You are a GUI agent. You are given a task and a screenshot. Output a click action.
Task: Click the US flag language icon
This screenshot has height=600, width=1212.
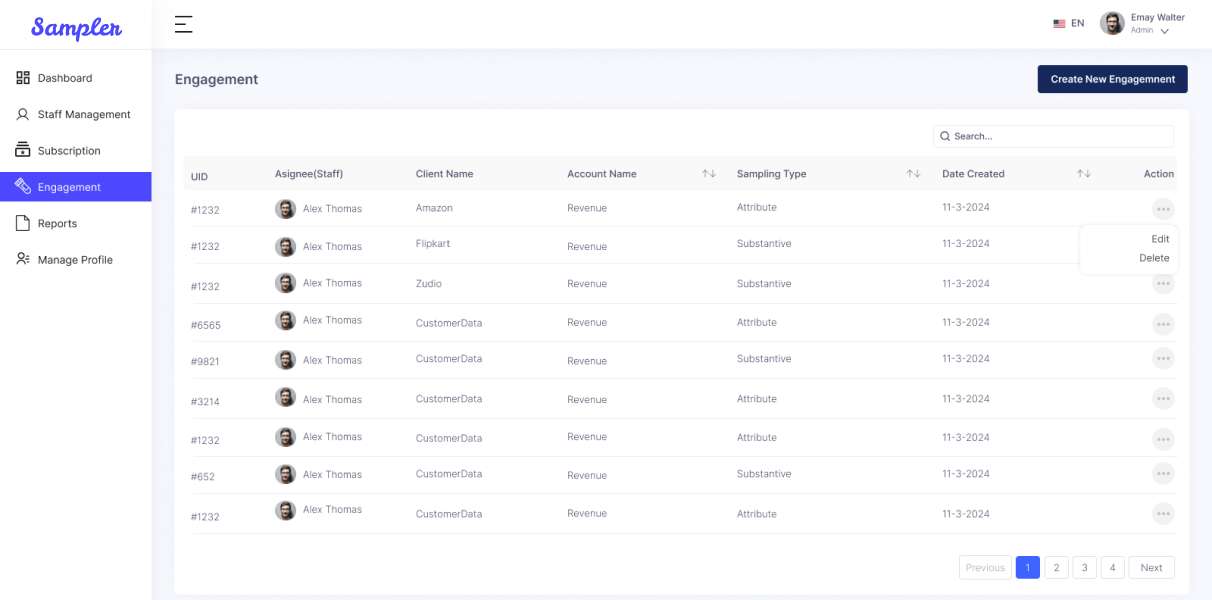point(1059,23)
